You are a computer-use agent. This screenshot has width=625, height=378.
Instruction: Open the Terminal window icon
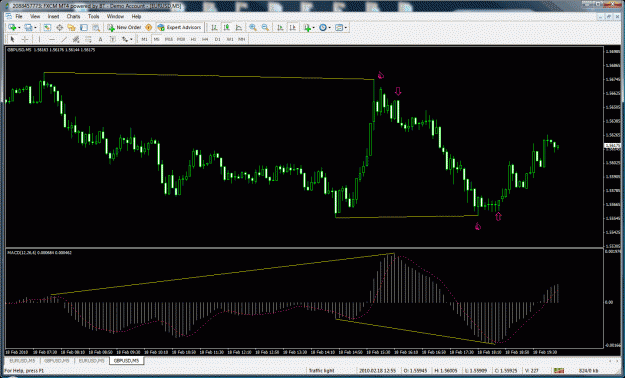tap(84, 28)
